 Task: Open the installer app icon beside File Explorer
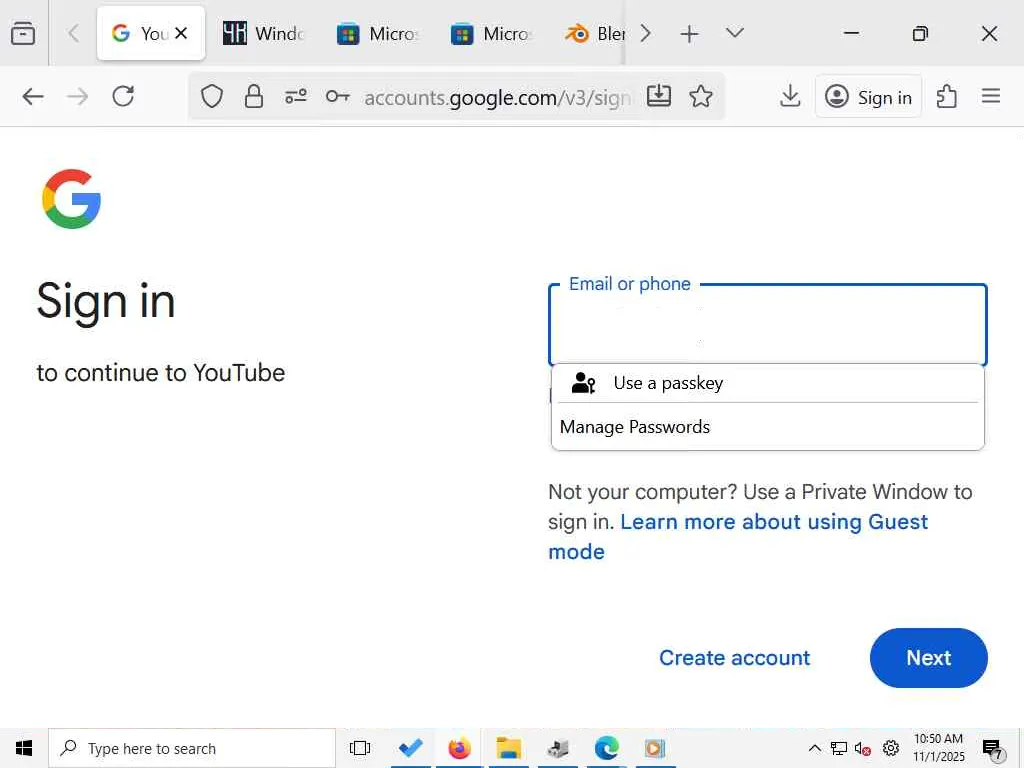[558, 748]
